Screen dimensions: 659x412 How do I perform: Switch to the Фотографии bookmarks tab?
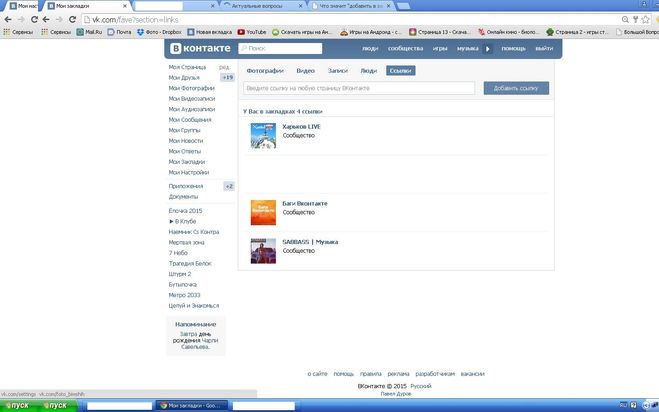[265, 71]
